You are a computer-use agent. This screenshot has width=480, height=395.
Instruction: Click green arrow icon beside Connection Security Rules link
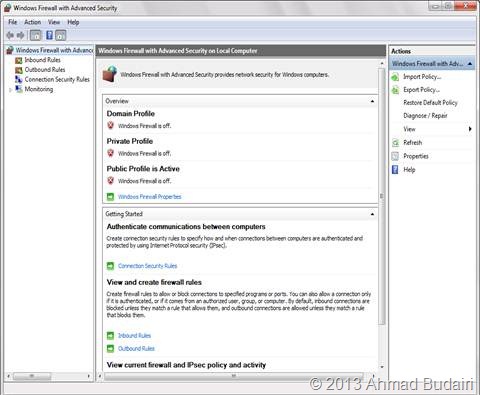click(x=110, y=266)
